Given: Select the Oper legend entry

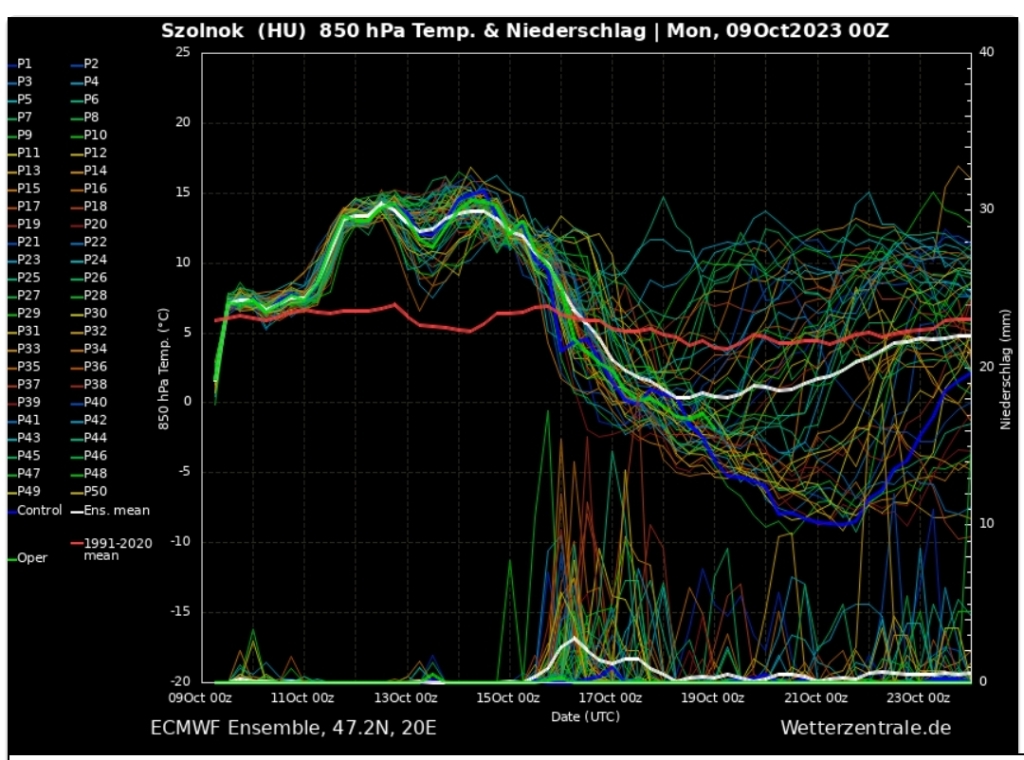Looking at the screenshot, I should click(x=32, y=558).
